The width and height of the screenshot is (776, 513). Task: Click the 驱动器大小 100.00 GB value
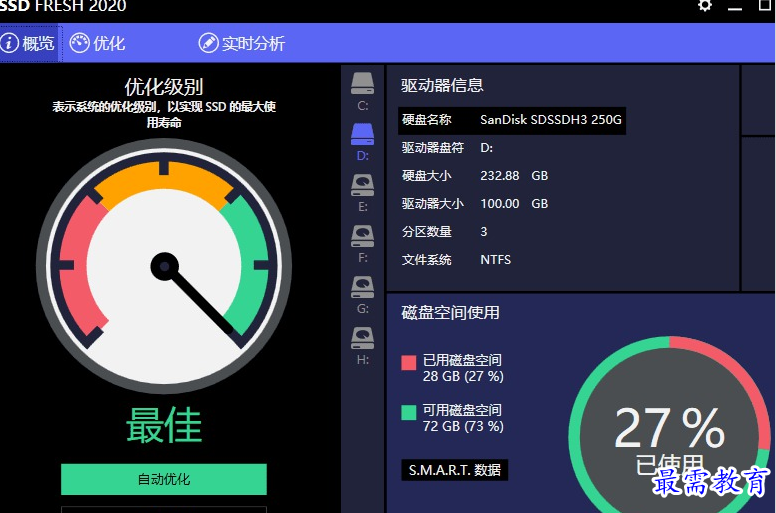514,204
